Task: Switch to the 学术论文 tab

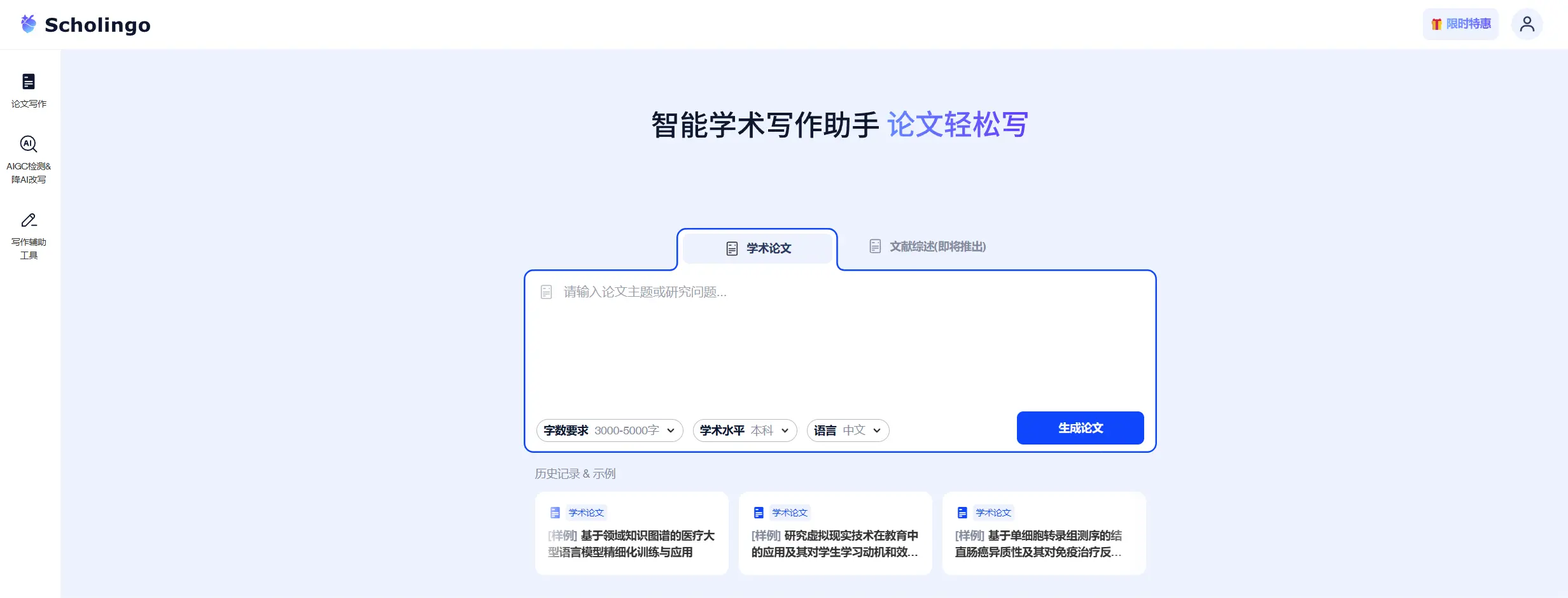Action: 757,248
